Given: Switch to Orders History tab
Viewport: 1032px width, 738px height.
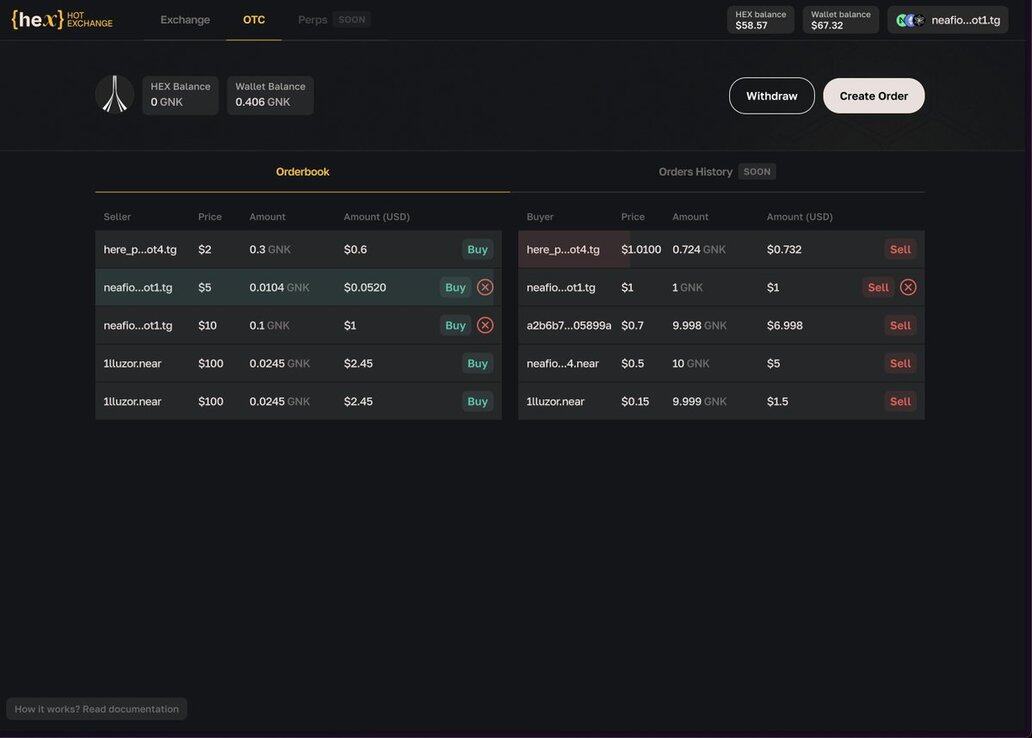Looking at the screenshot, I should coord(696,172).
